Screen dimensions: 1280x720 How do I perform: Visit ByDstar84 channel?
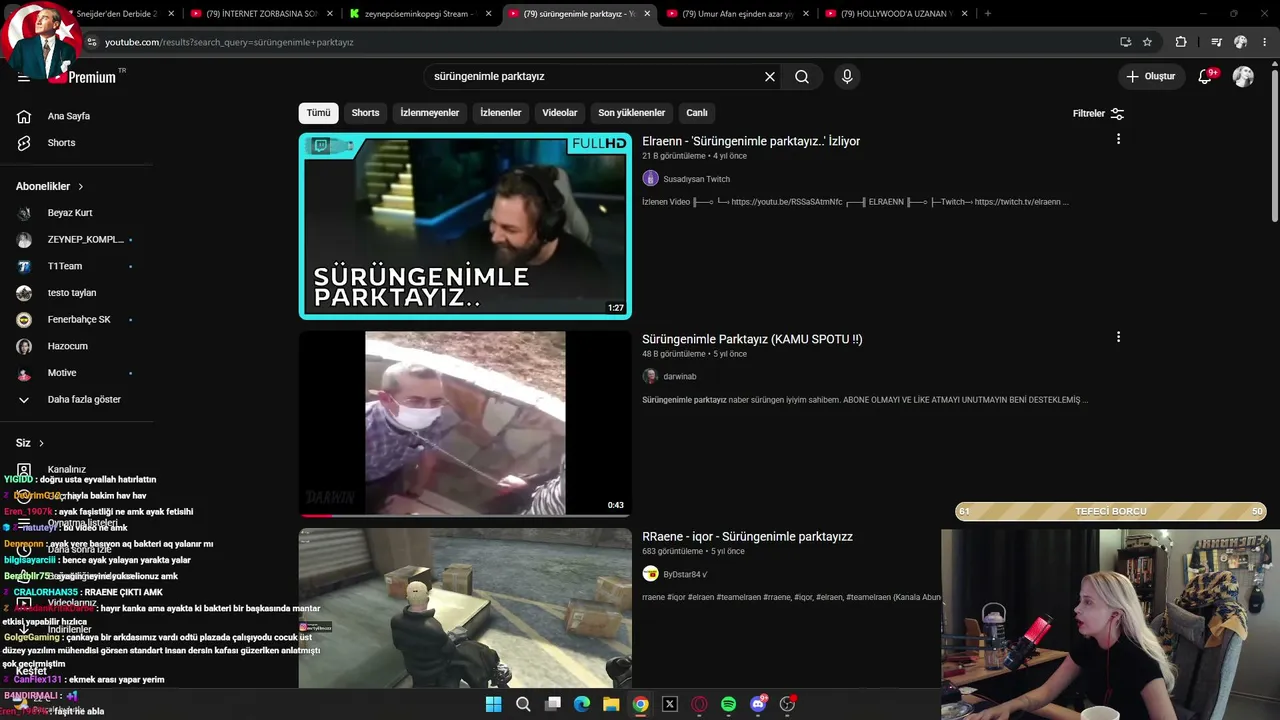[x=685, y=575]
